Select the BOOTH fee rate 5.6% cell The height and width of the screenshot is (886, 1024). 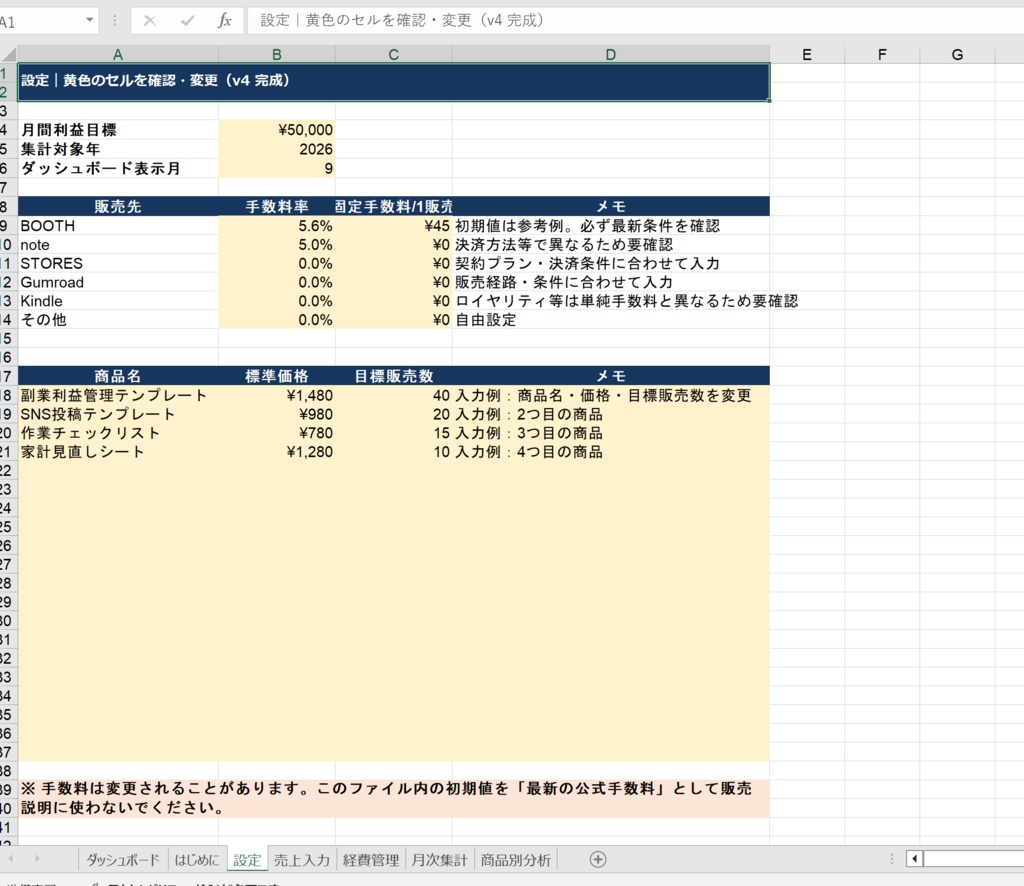point(277,226)
